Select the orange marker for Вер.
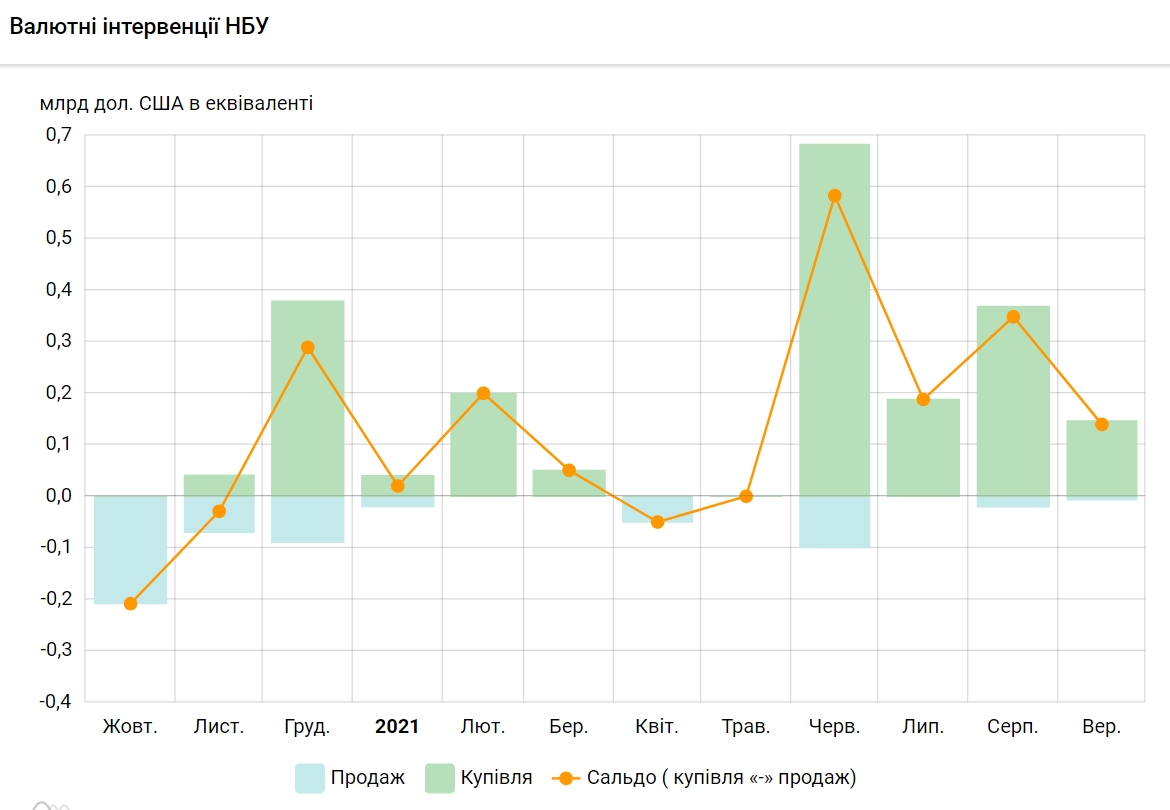The width and height of the screenshot is (1170, 810). click(x=1102, y=424)
